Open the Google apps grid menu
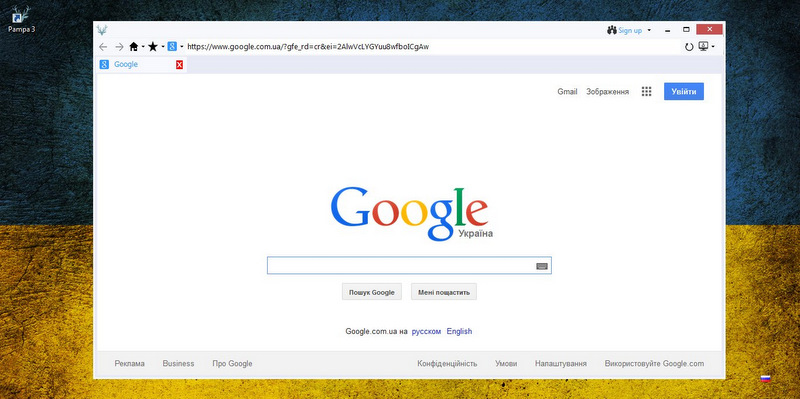 [646, 92]
